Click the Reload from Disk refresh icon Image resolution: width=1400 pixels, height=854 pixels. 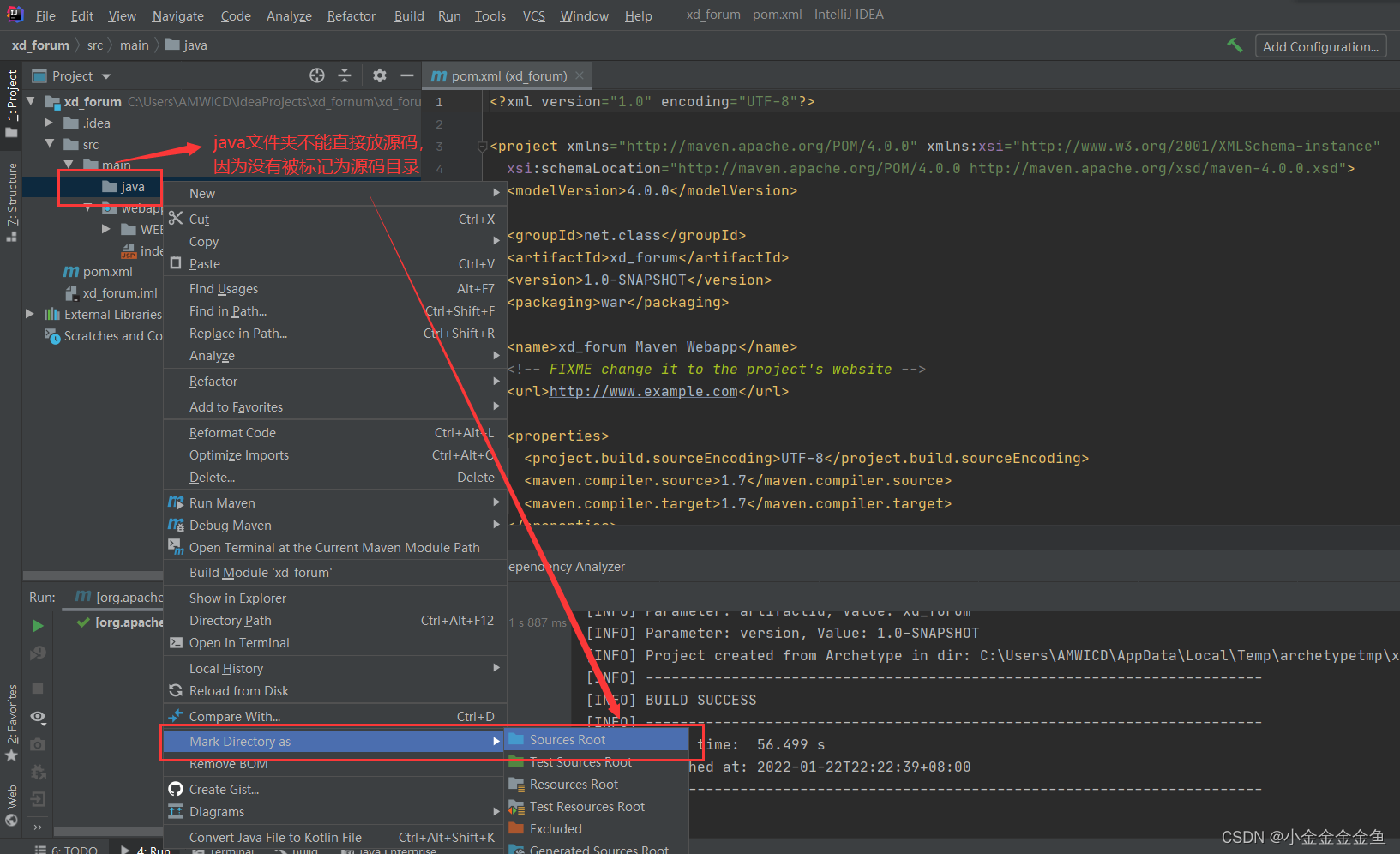pos(176,690)
